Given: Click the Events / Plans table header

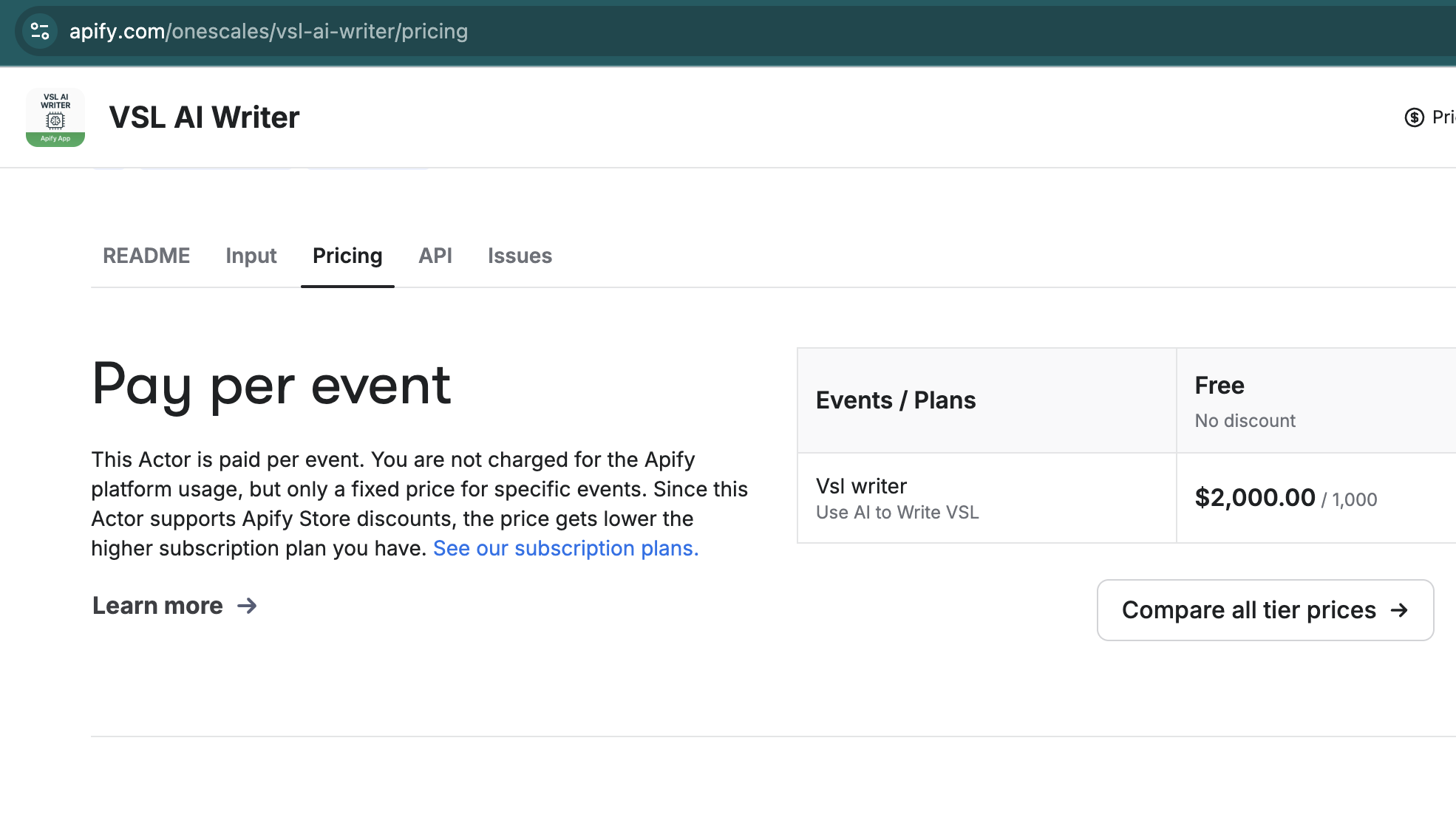Looking at the screenshot, I should click(x=896, y=400).
